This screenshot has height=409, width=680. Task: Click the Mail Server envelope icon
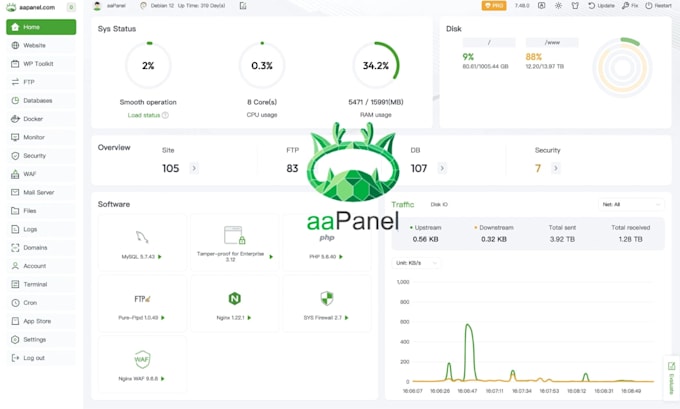15,192
